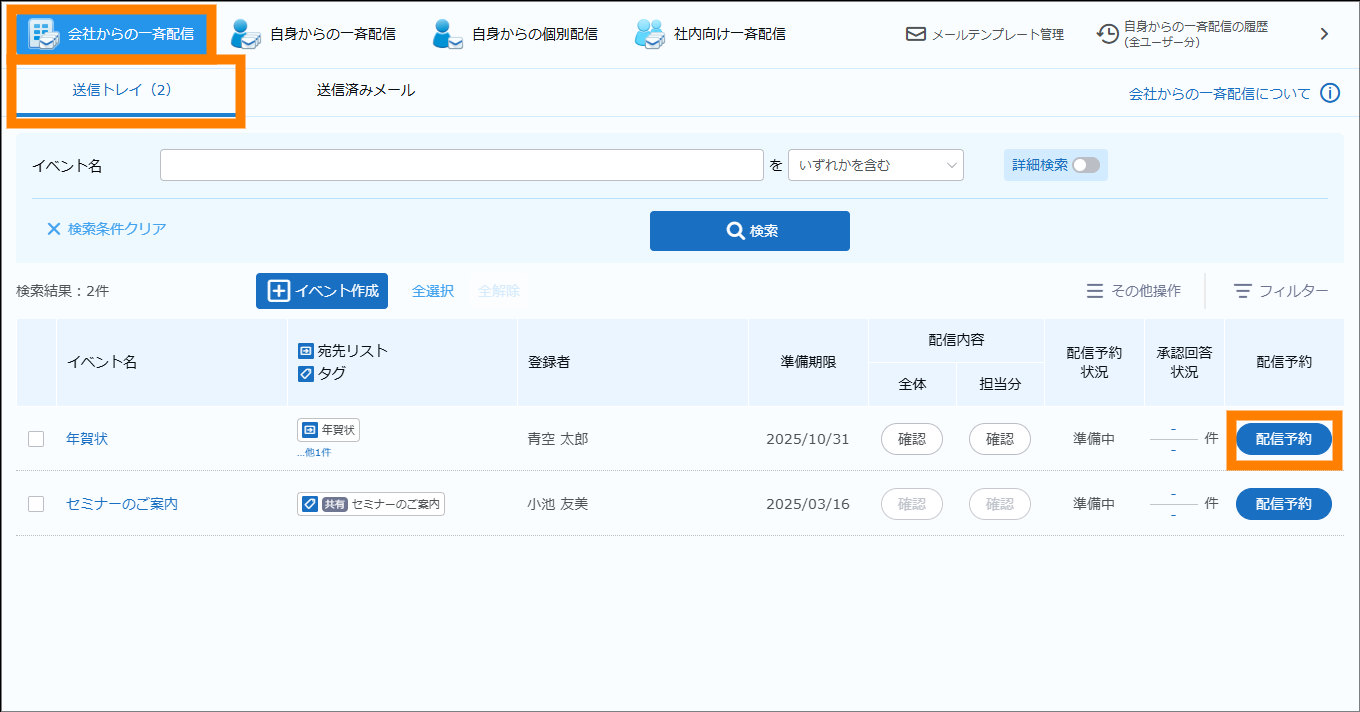
Task: Select 社内向け一斉配信 group icon
Action: pos(650,34)
